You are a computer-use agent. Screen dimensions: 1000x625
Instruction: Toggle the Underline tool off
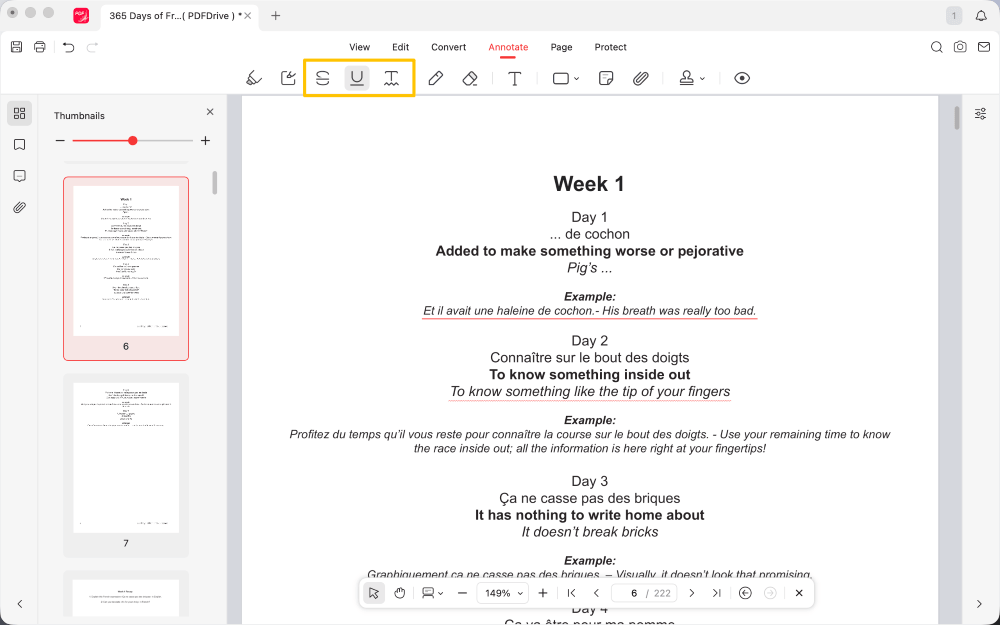(357, 78)
